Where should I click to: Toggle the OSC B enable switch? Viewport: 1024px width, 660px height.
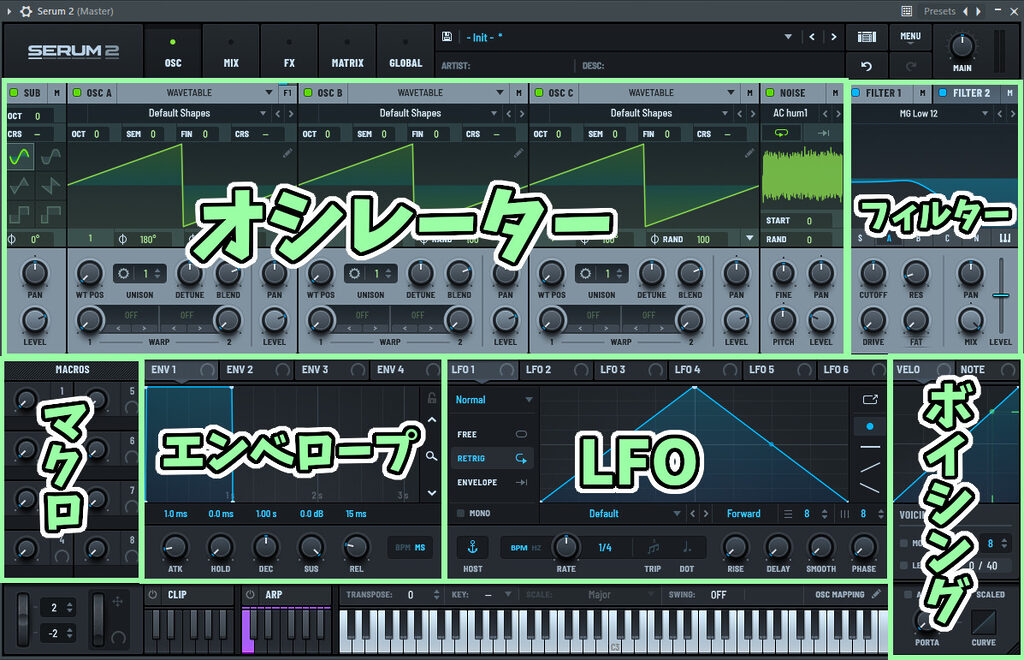(x=308, y=93)
